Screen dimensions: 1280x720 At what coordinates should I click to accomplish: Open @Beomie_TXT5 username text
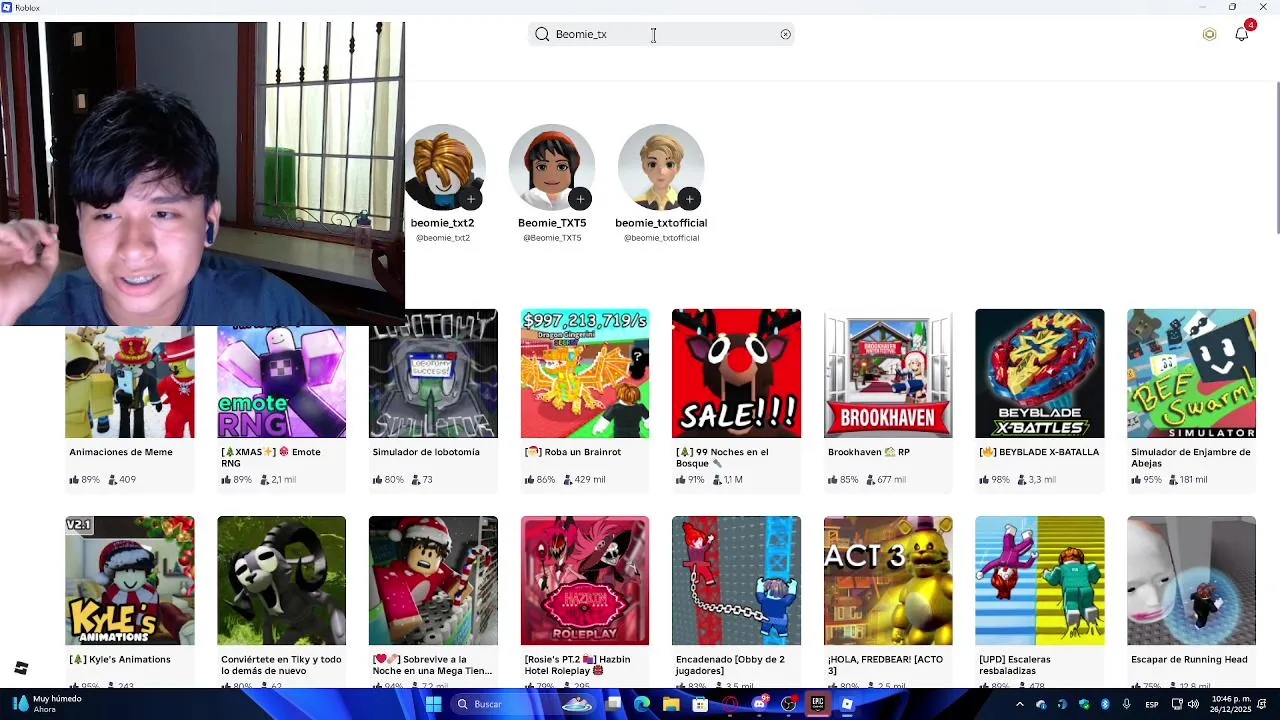[552, 238]
